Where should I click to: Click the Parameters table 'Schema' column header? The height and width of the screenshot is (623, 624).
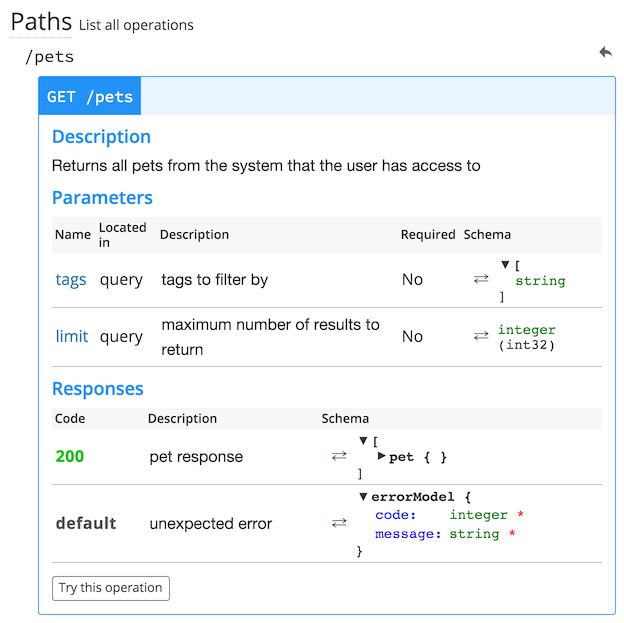[x=487, y=234]
